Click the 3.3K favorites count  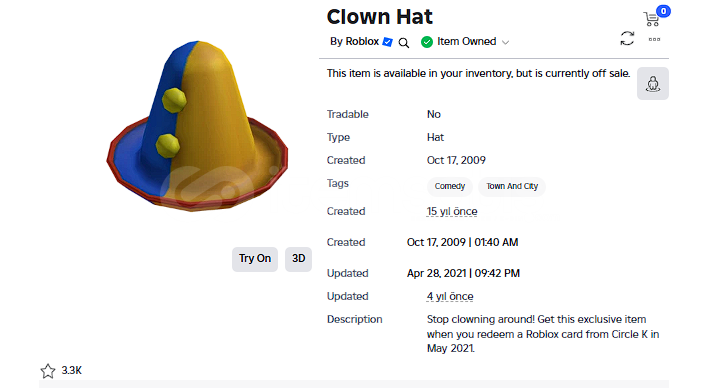[x=72, y=371]
